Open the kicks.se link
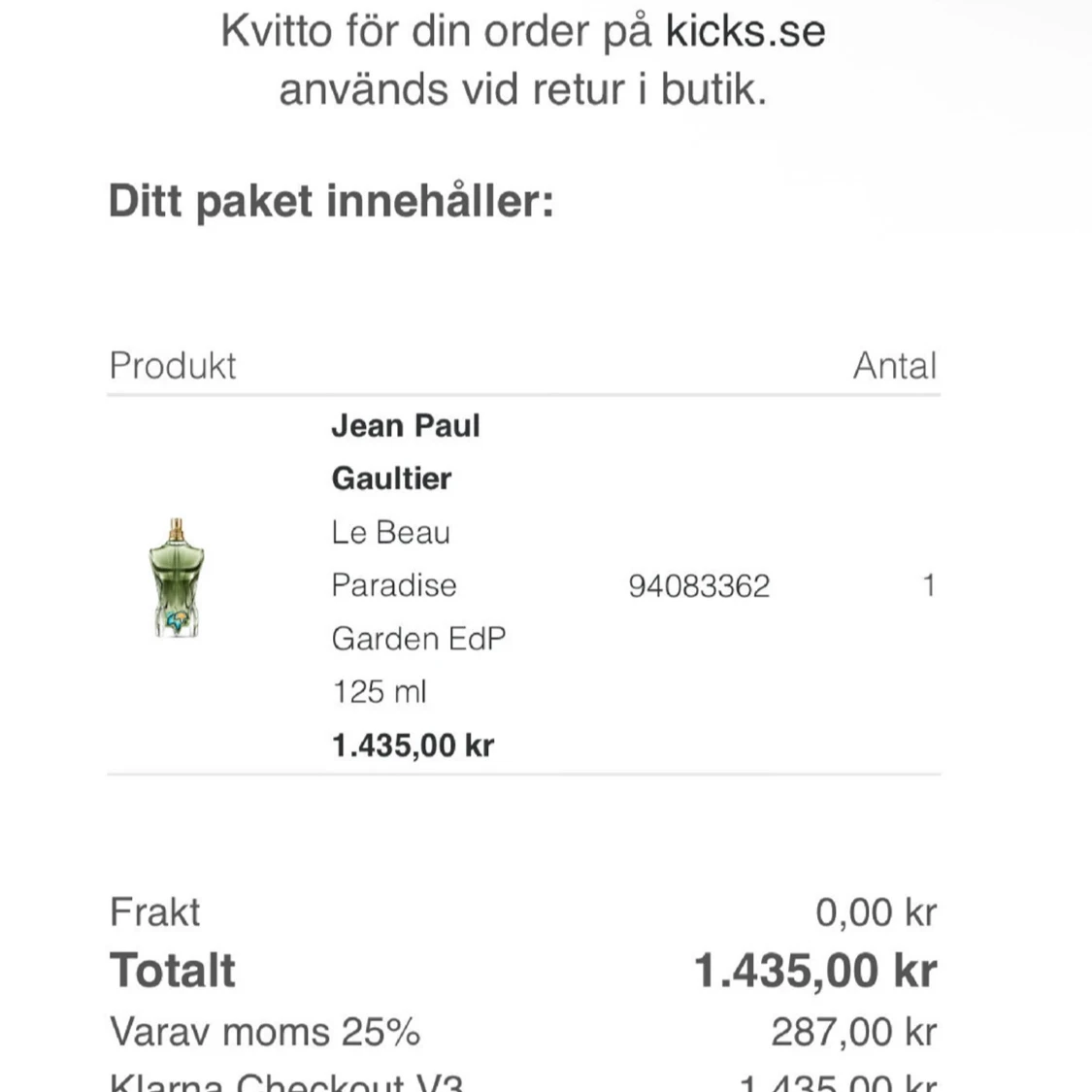Viewport: 1092px width, 1092px height. (745, 31)
